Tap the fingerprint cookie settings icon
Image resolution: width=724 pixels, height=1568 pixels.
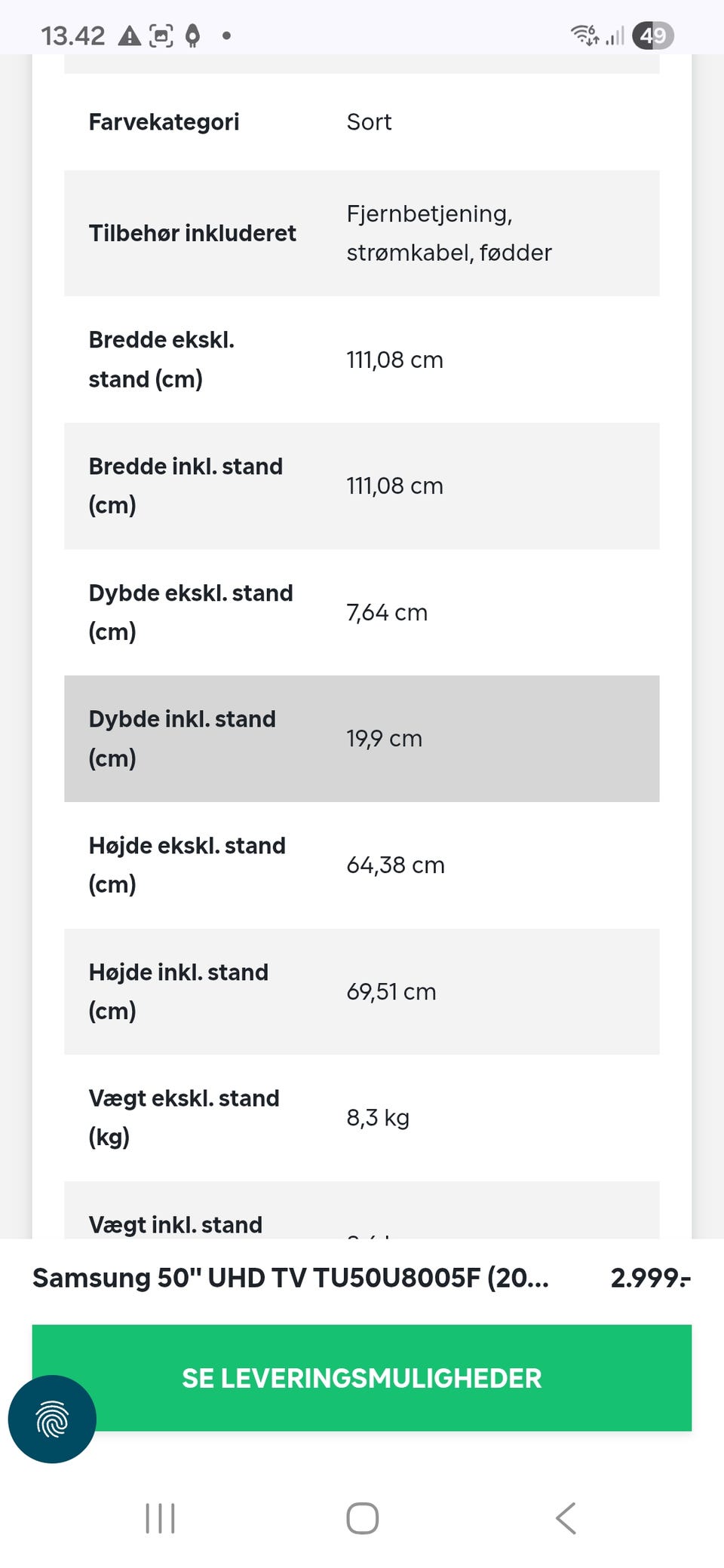coord(52,1419)
